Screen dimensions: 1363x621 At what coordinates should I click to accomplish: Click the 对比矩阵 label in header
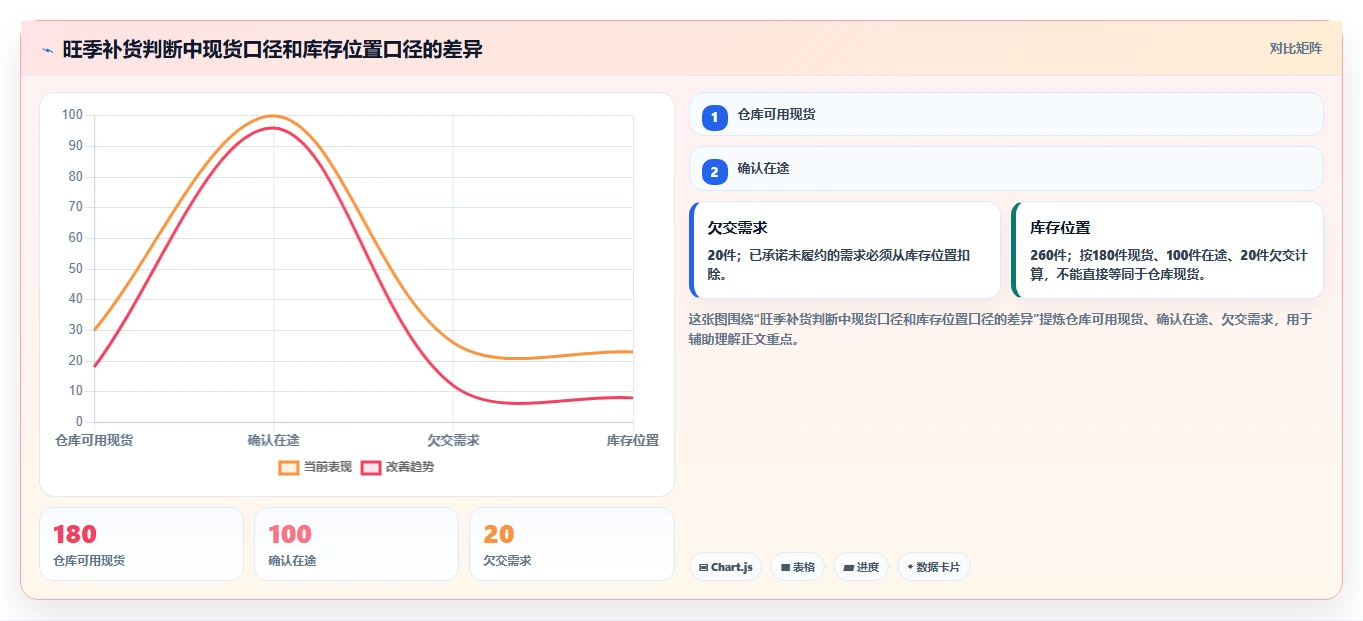click(x=1296, y=48)
